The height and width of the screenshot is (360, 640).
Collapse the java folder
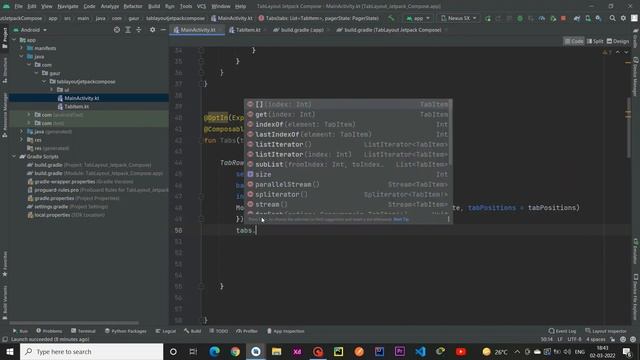22,56
